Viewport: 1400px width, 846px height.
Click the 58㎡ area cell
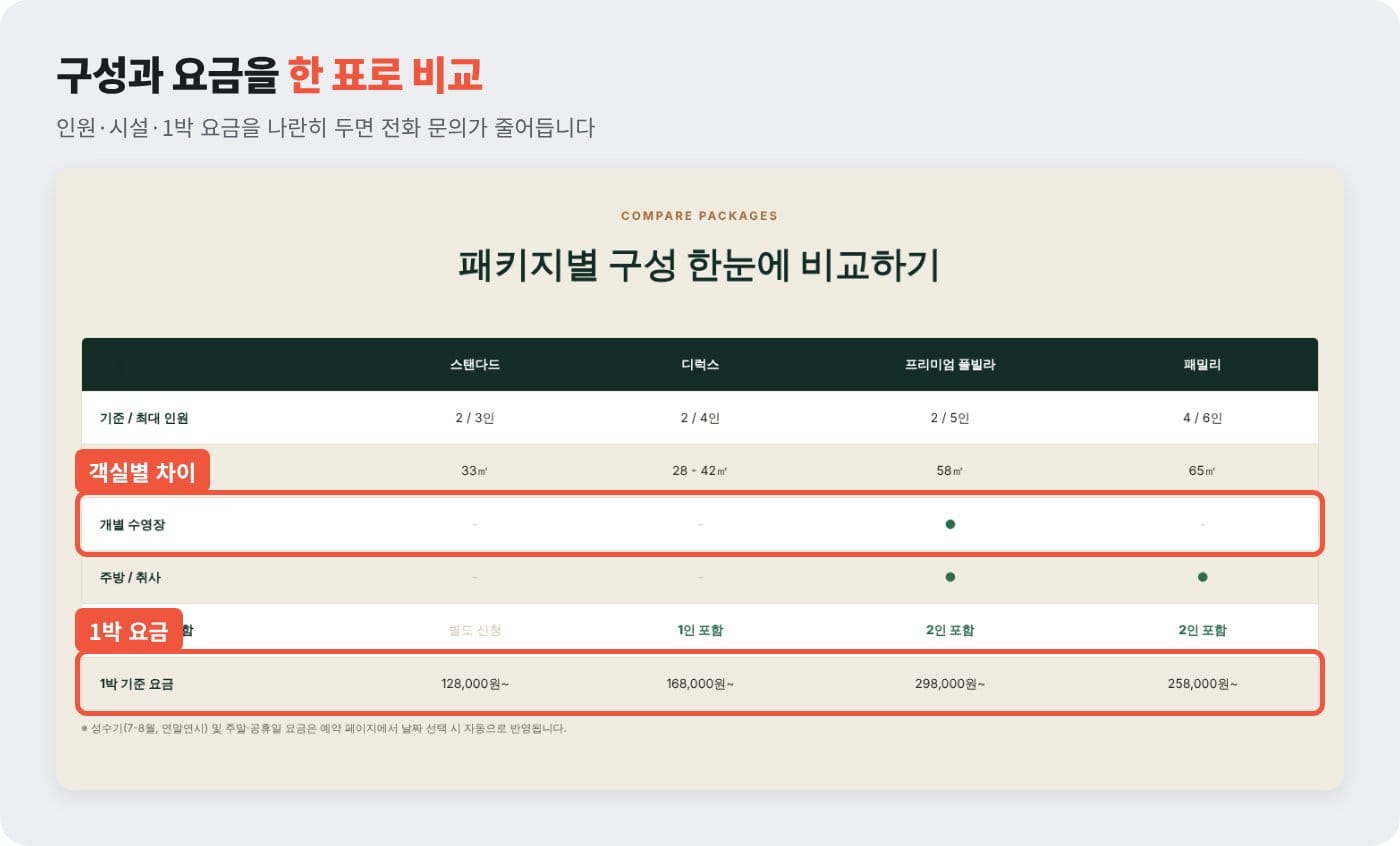tap(950, 471)
